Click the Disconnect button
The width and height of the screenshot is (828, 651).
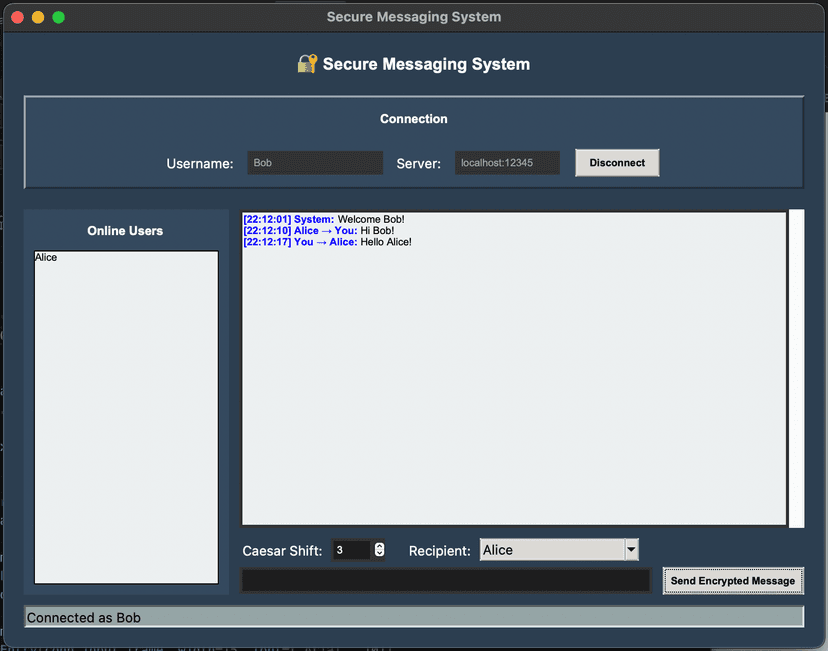[x=616, y=161]
